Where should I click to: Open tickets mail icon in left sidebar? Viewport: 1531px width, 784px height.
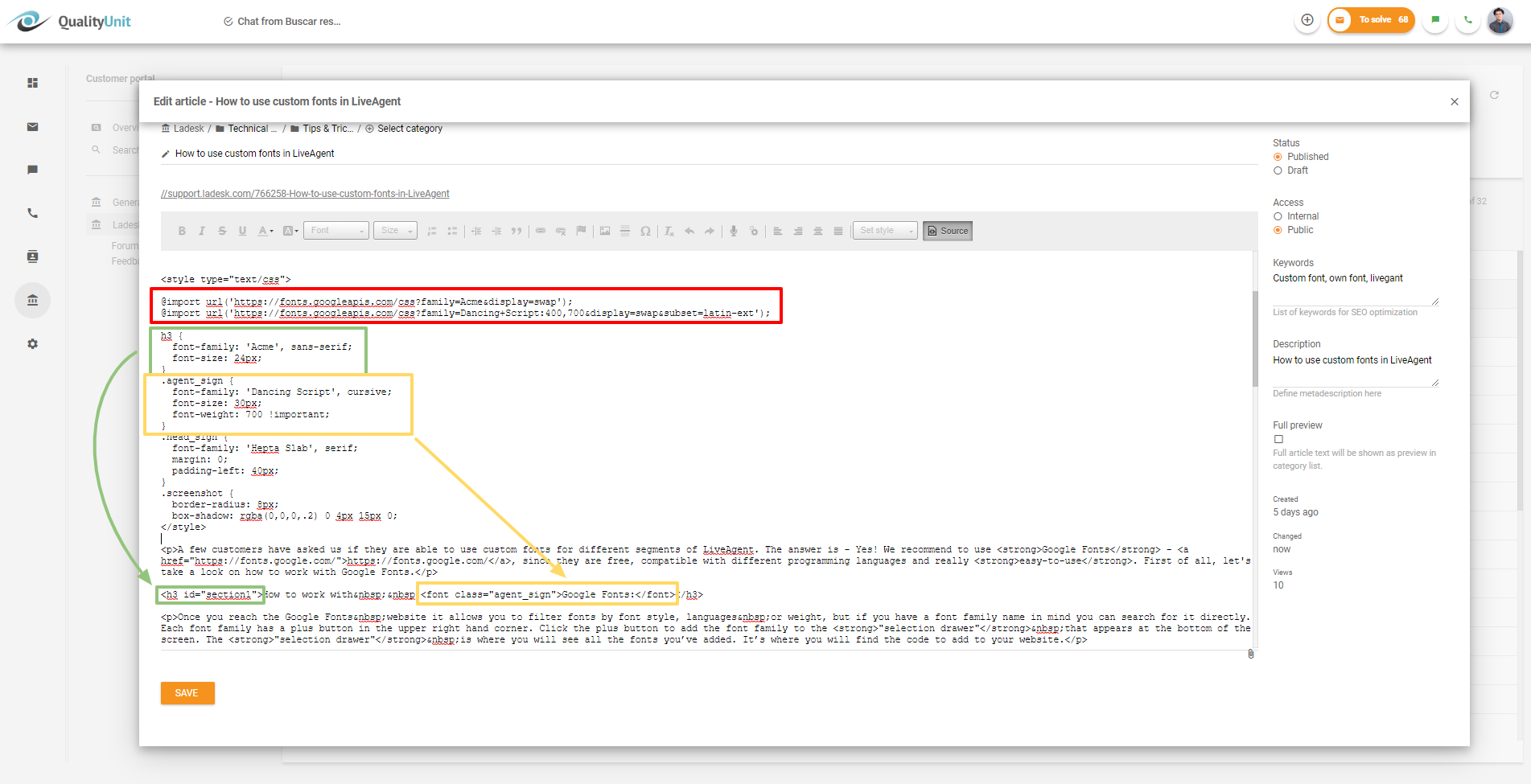pos(32,126)
